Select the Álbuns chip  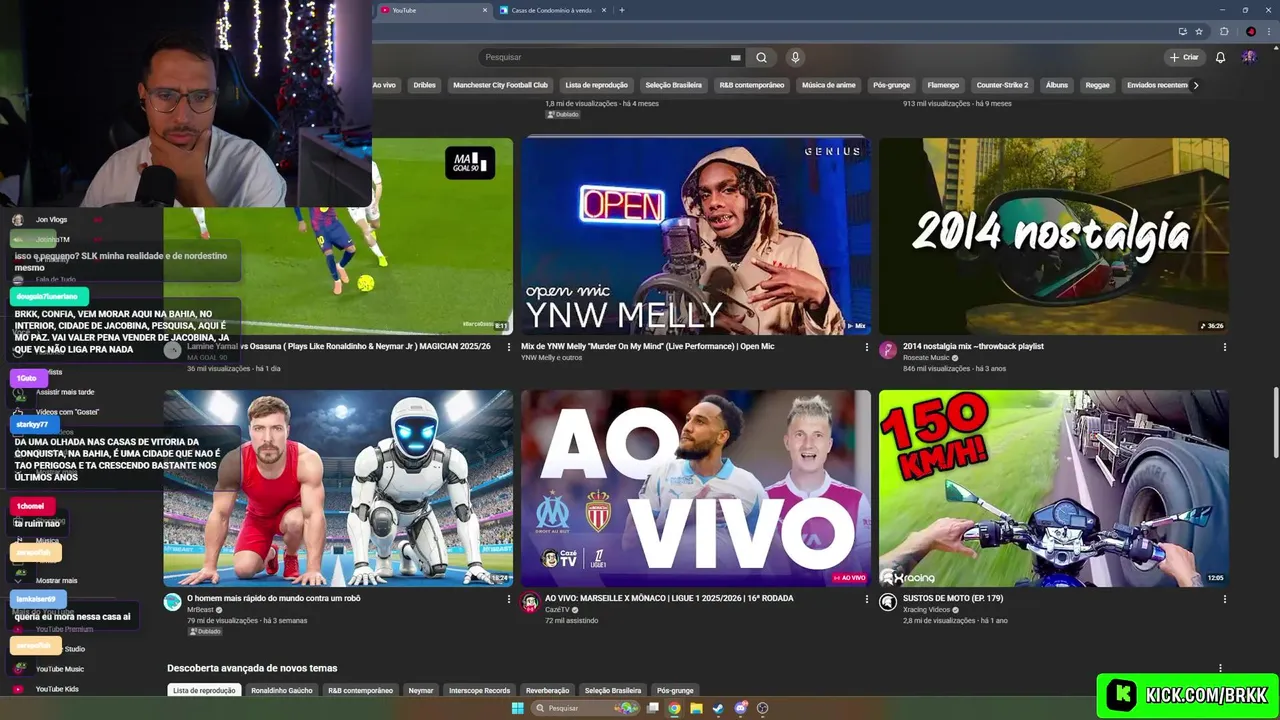point(1057,85)
